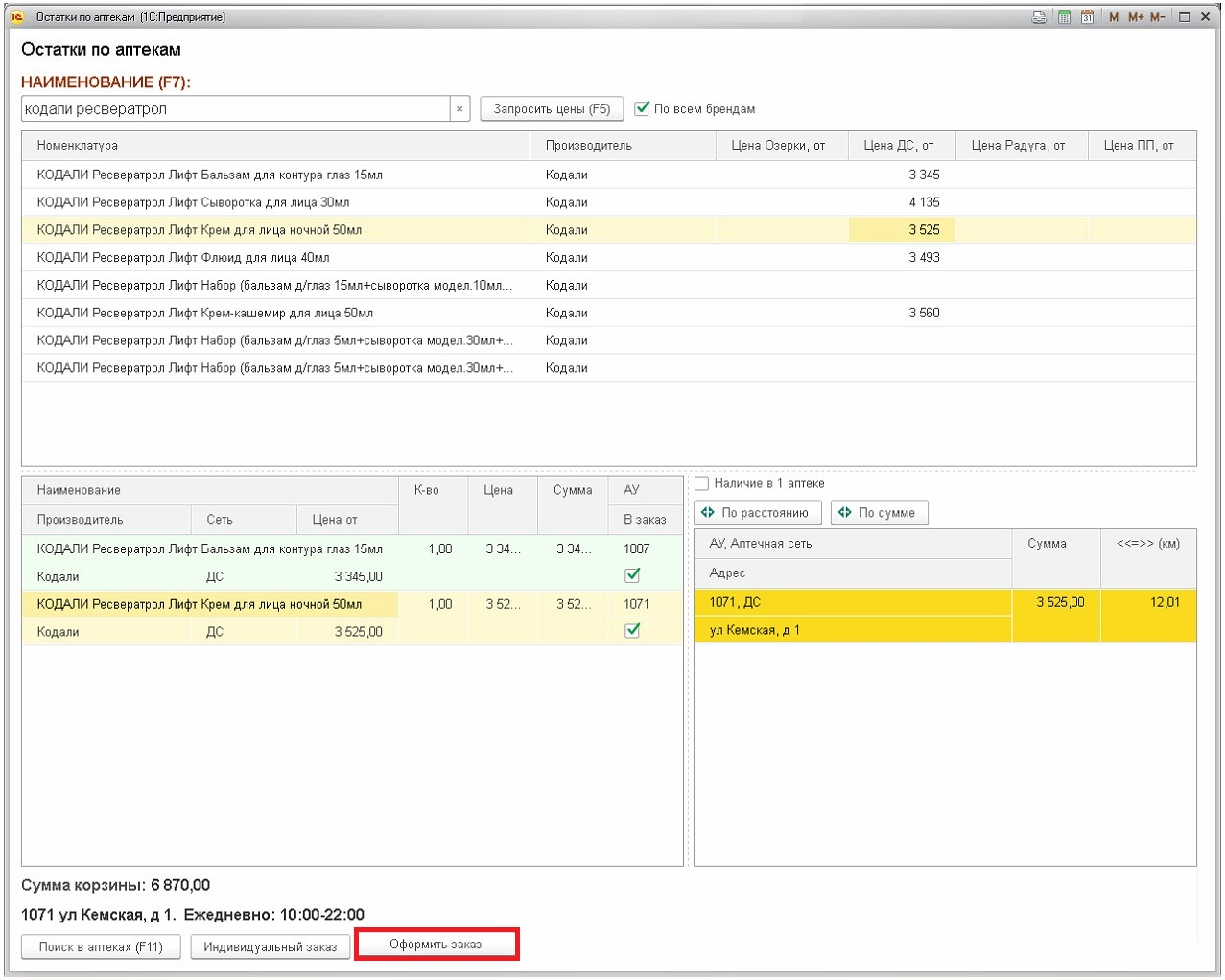Open the calendar icon showing 31
Viewport: 1225px width, 980px height.
[1087, 17]
